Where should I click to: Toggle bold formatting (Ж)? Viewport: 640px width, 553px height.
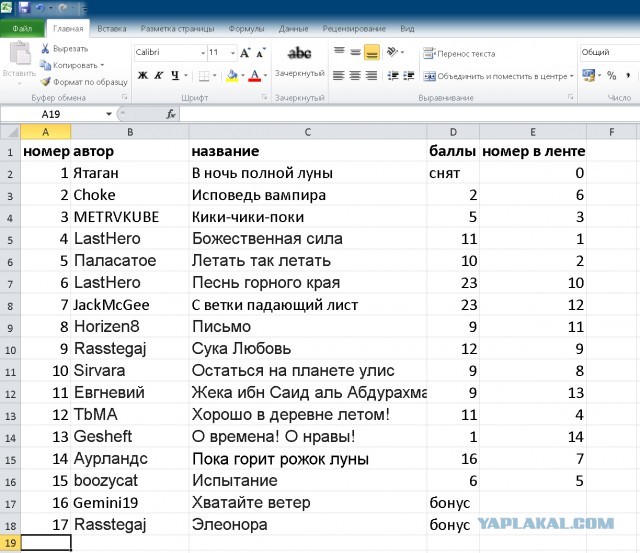click(142, 75)
